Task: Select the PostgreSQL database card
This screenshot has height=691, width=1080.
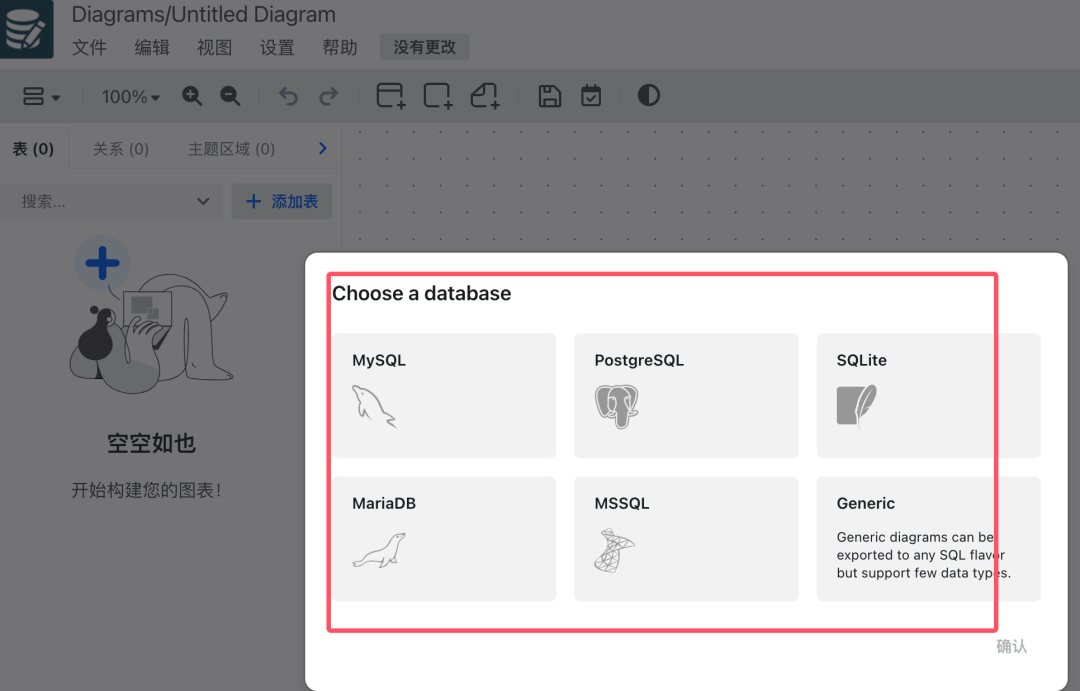Action: point(686,395)
